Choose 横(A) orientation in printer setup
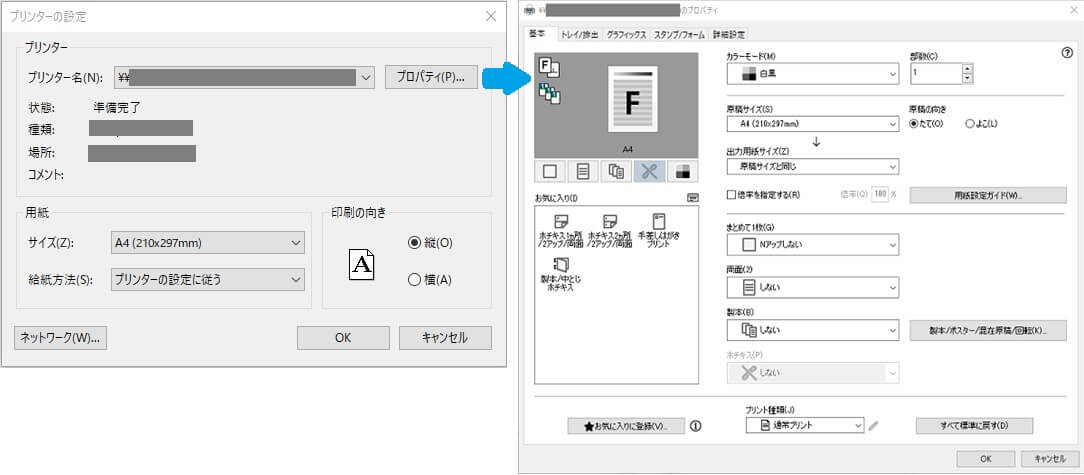Viewport: 1084px width, 475px height. pyautogui.click(x=414, y=280)
